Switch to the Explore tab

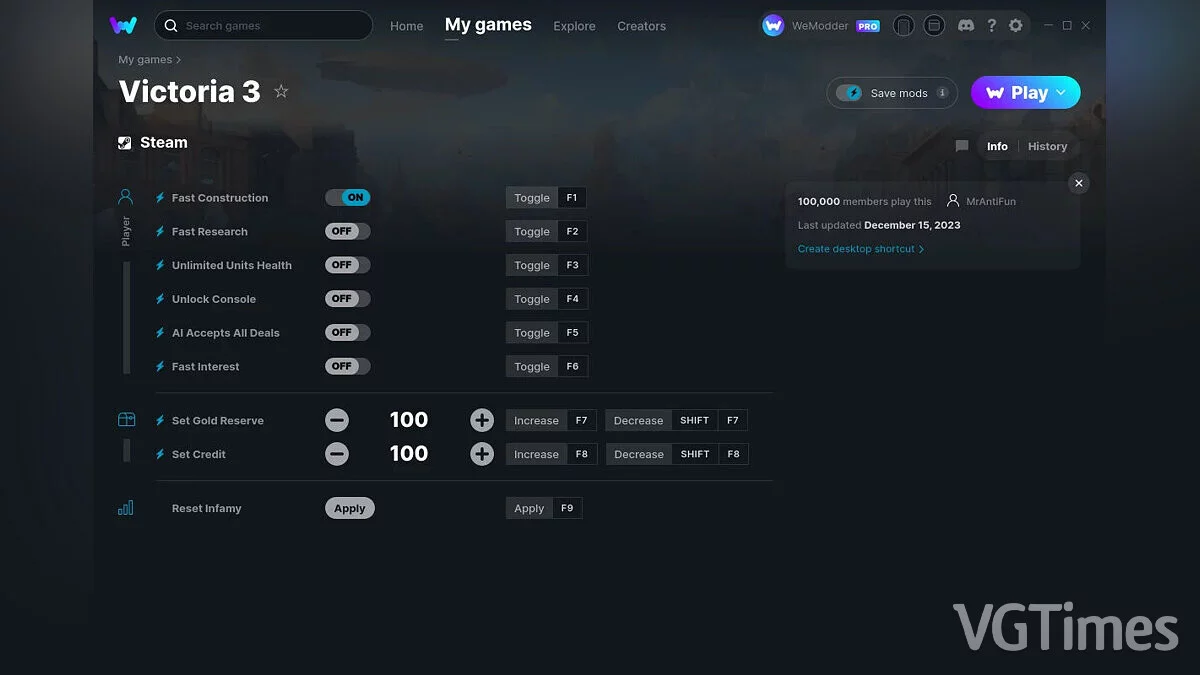[574, 26]
